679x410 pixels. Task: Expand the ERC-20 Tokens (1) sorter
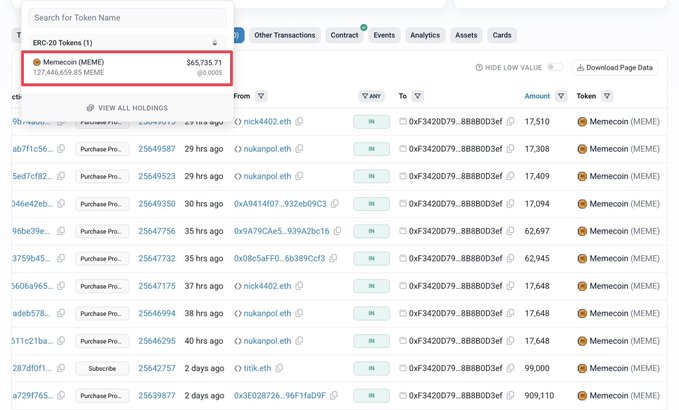[x=215, y=43]
